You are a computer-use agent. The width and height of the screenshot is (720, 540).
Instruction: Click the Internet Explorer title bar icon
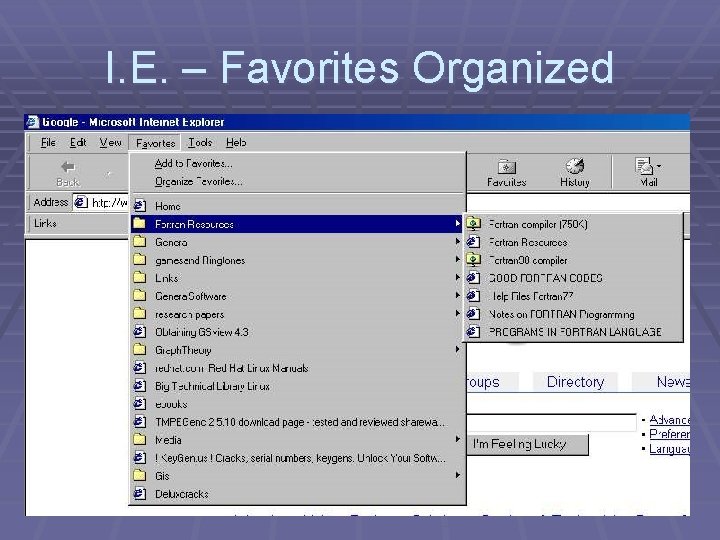coord(32,122)
